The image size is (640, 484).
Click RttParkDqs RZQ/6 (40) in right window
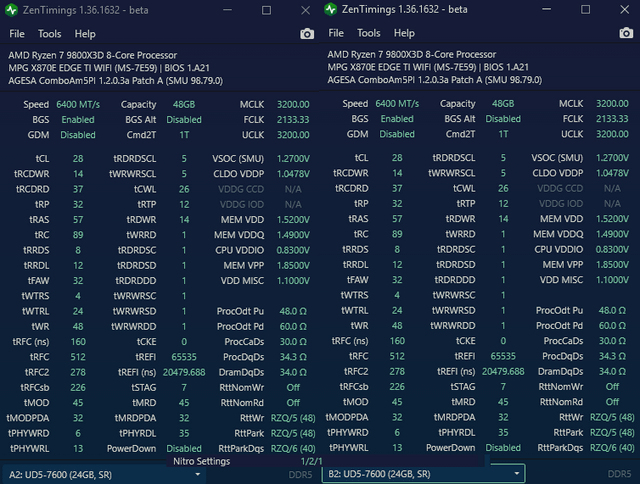pyautogui.click(x=612, y=448)
